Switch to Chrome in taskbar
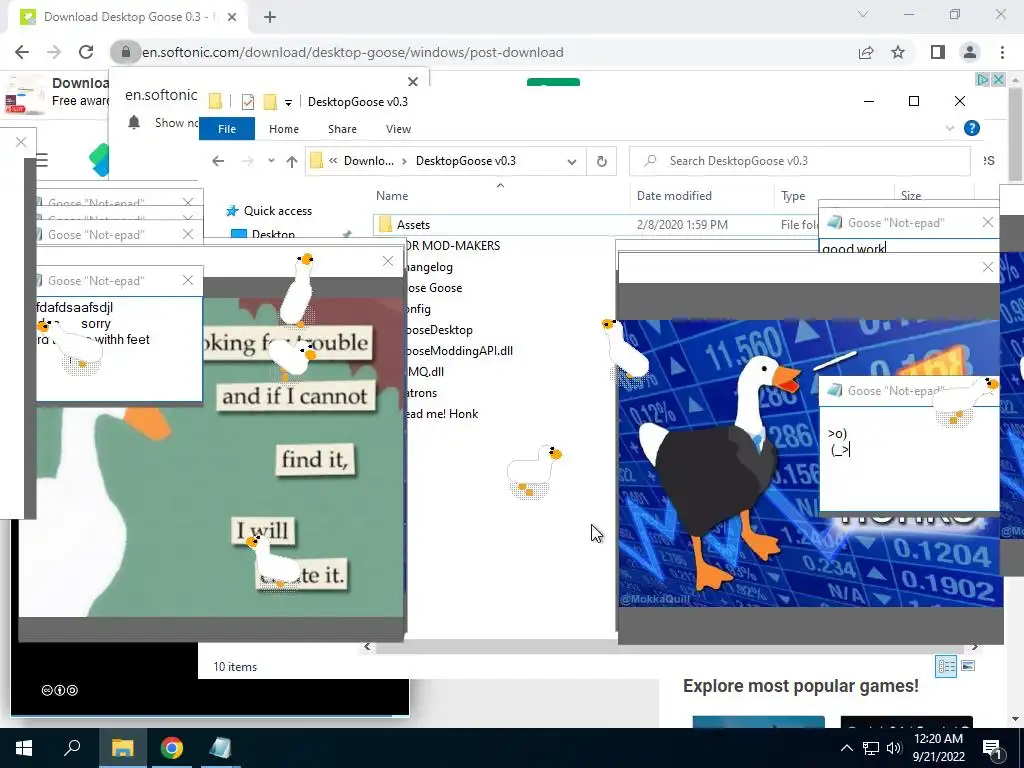Viewport: 1024px width, 768px height. pyautogui.click(x=172, y=748)
